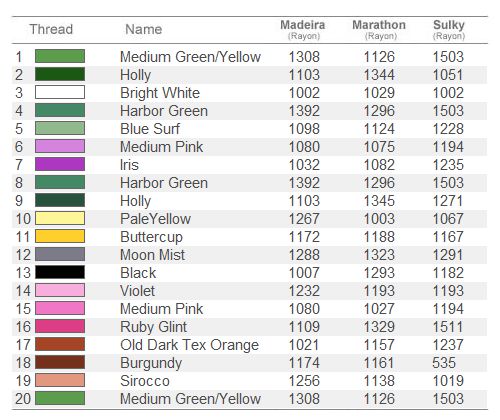Select the Blue Surf name in row 5
This screenshot has height=420, width=500.
coord(150,129)
